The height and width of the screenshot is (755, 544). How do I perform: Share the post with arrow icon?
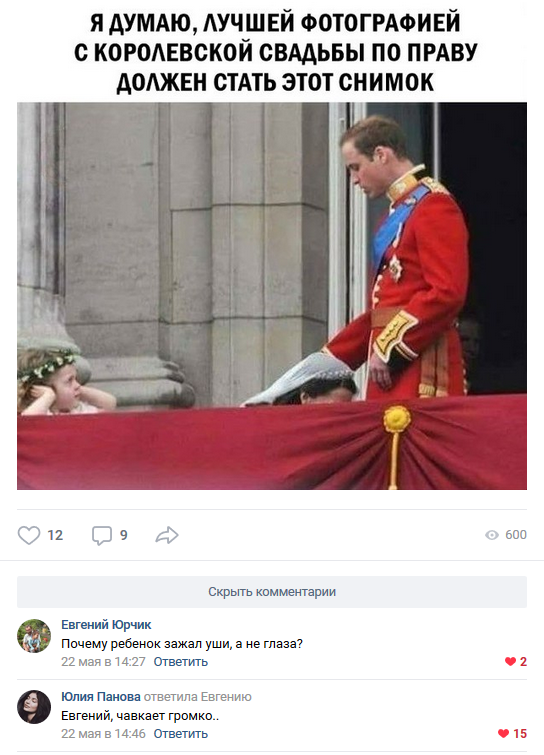point(167,535)
